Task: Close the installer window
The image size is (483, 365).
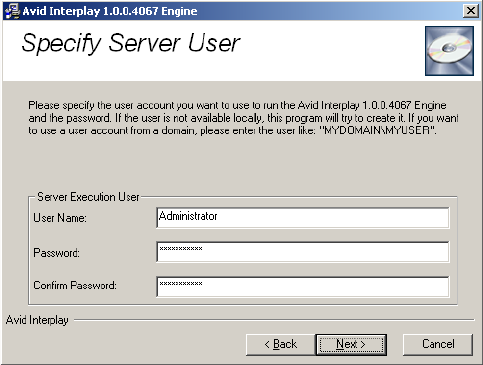Action: click(x=471, y=11)
